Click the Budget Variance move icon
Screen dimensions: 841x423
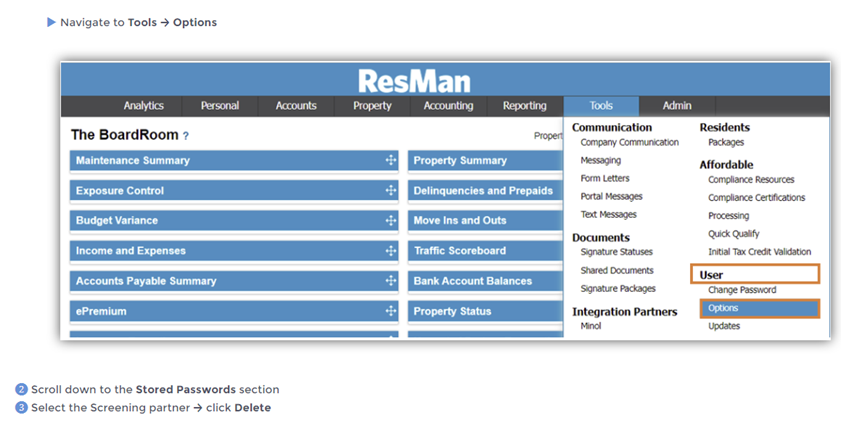click(x=390, y=220)
